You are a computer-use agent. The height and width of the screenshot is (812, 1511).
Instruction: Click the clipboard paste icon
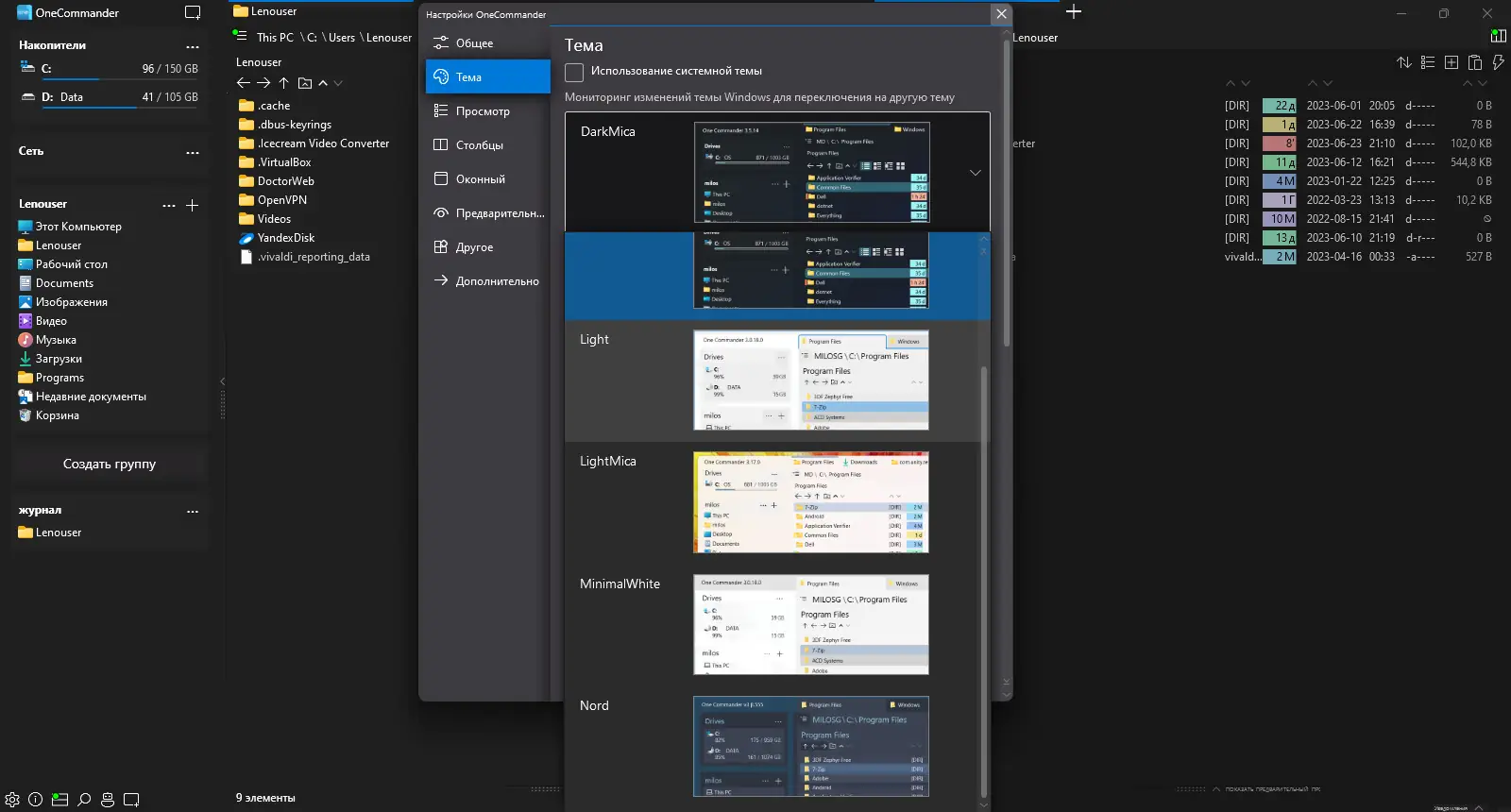[x=1475, y=62]
